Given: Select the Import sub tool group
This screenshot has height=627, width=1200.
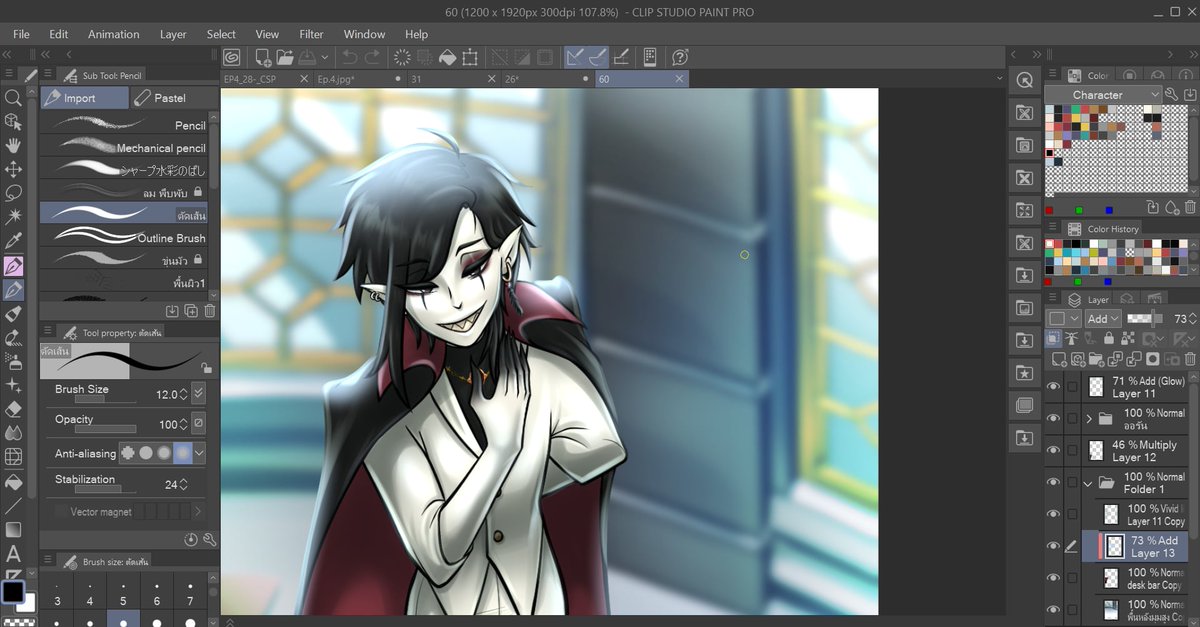Looking at the screenshot, I should [x=84, y=98].
